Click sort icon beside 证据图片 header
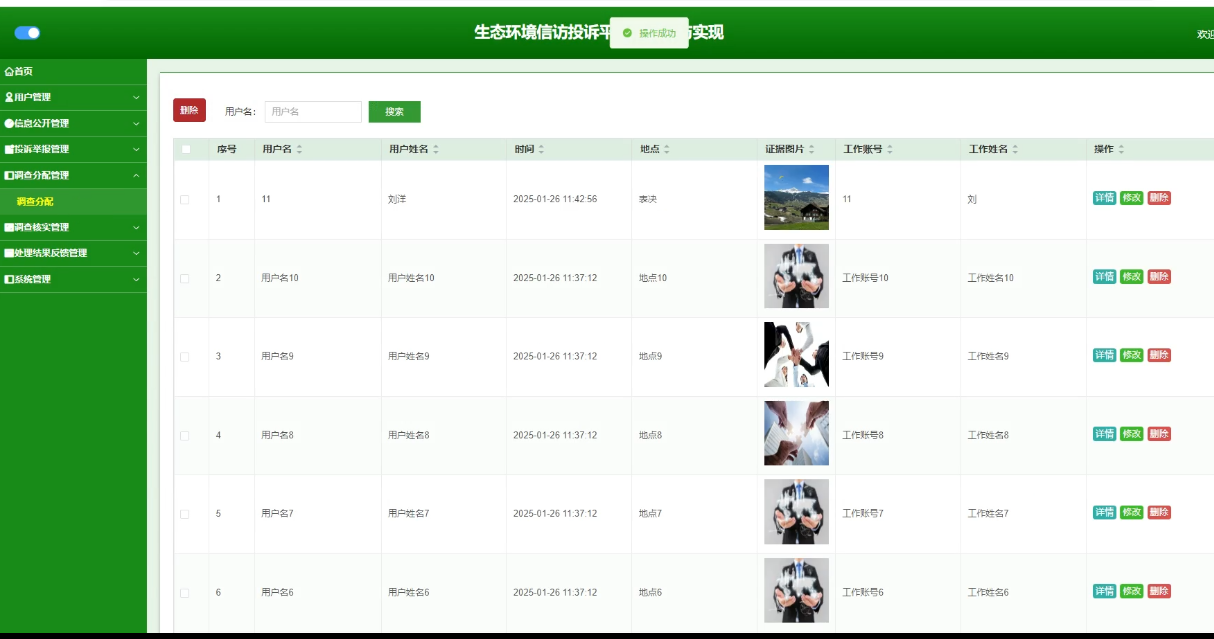 pyautogui.click(x=811, y=149)
